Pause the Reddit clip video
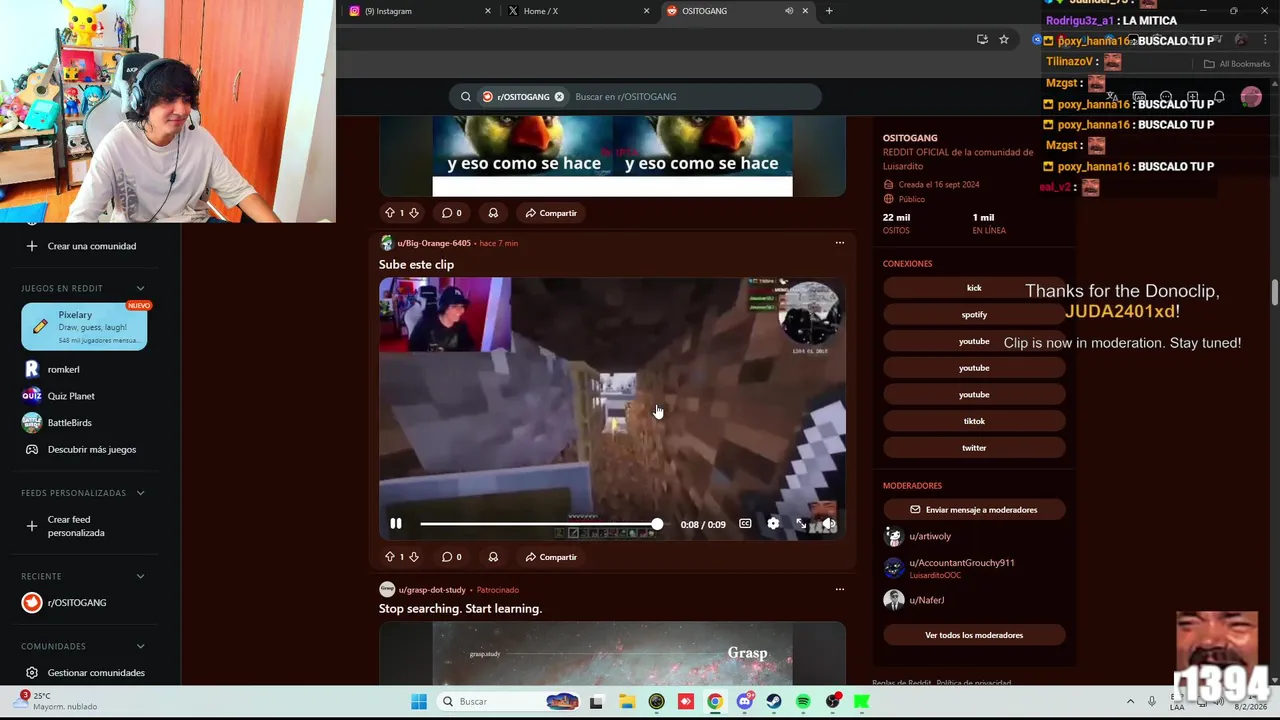 click(x=396, y=524)
